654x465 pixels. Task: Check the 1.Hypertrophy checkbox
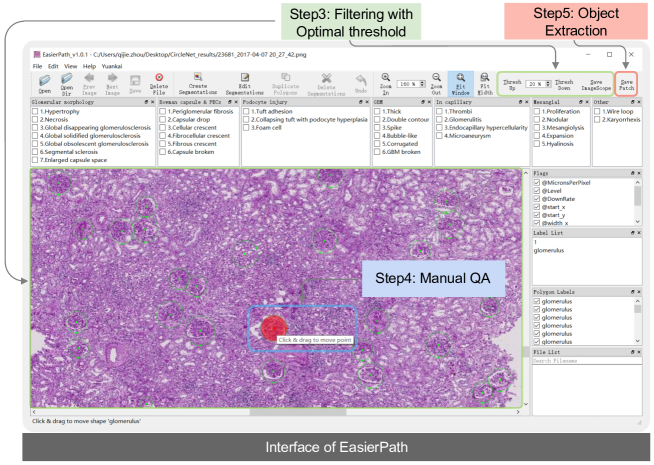[37, 110]
